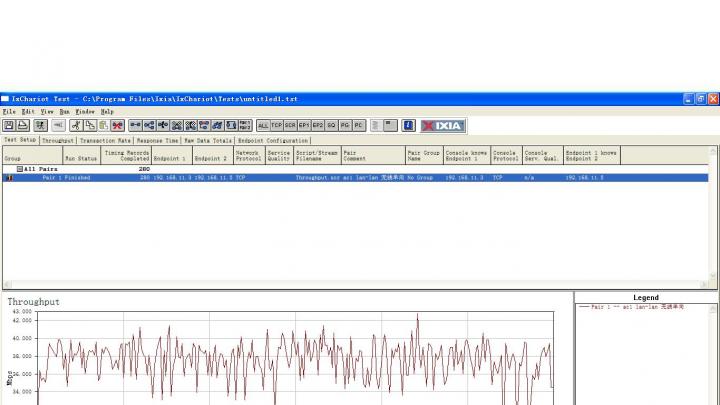Click vertical scrollbar of the pairs table
Image resolution: width=720 pixels, height=405 pixels.
coord(713,213)
